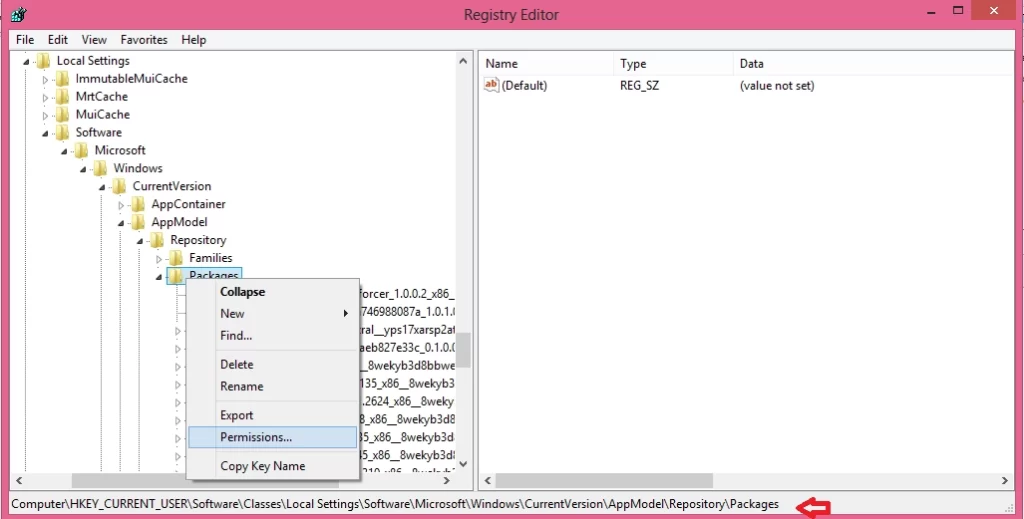Click tree pane scroll left arrow

click(x=18, y=480)
